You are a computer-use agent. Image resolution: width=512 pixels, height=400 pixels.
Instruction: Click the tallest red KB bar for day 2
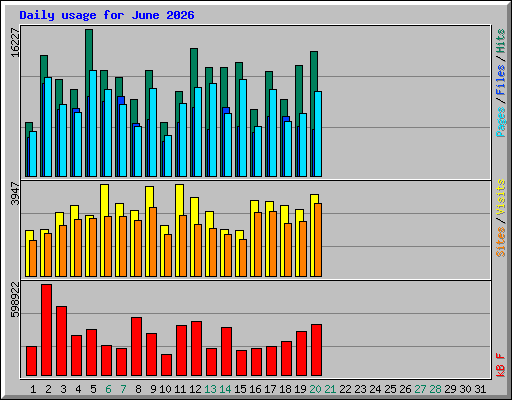[x=46, y=330]
